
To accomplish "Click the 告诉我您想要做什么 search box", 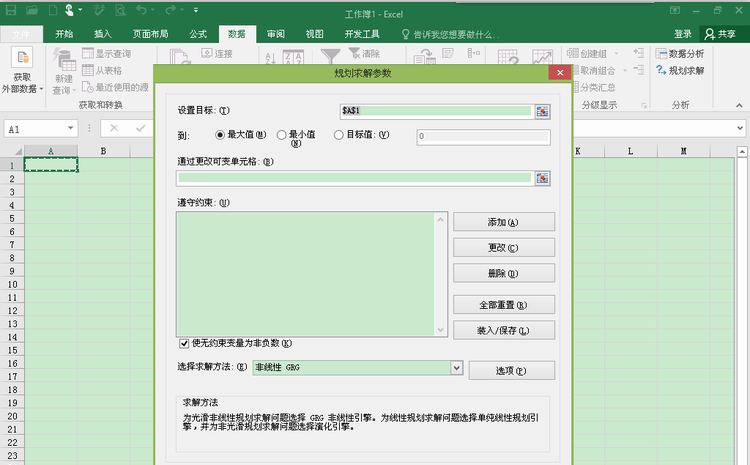I will (451, 34).
